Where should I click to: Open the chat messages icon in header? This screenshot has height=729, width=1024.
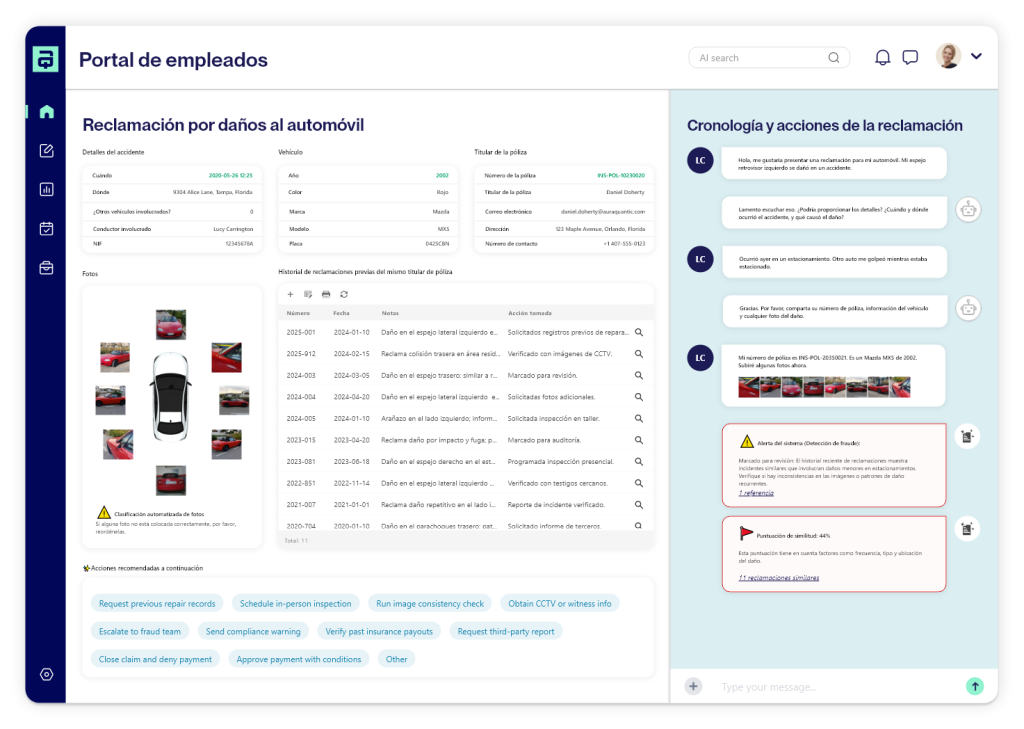coord(910,58)
